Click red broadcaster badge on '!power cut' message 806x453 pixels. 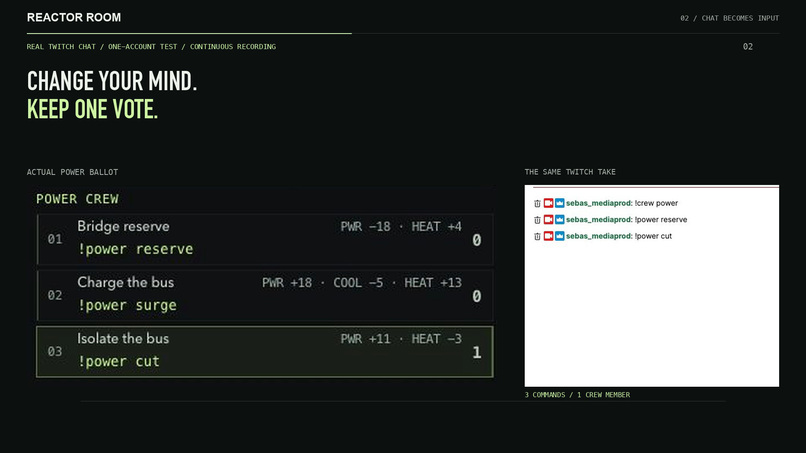pos(548,236)
